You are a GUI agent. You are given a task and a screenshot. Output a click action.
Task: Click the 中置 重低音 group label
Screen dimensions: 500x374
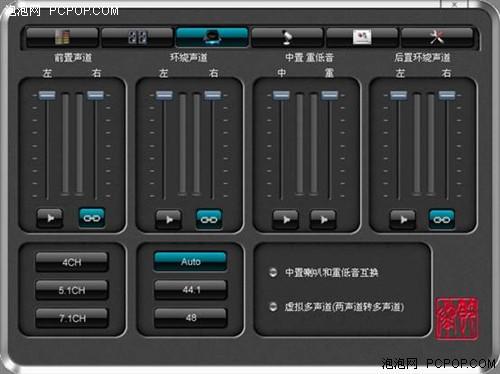(x=309, y=57)
